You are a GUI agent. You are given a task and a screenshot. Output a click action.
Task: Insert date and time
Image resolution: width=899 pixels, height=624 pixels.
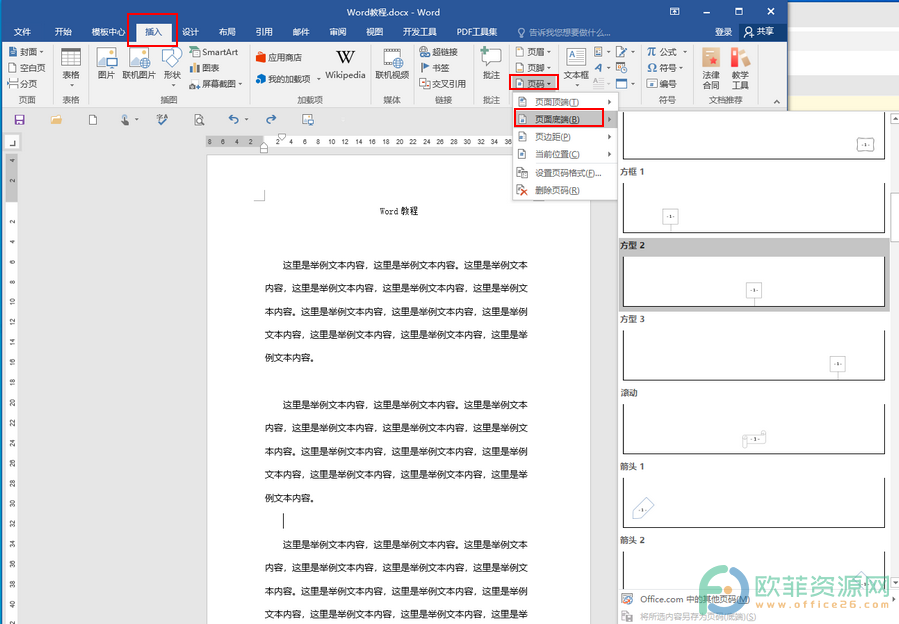(x=622, y=68)
